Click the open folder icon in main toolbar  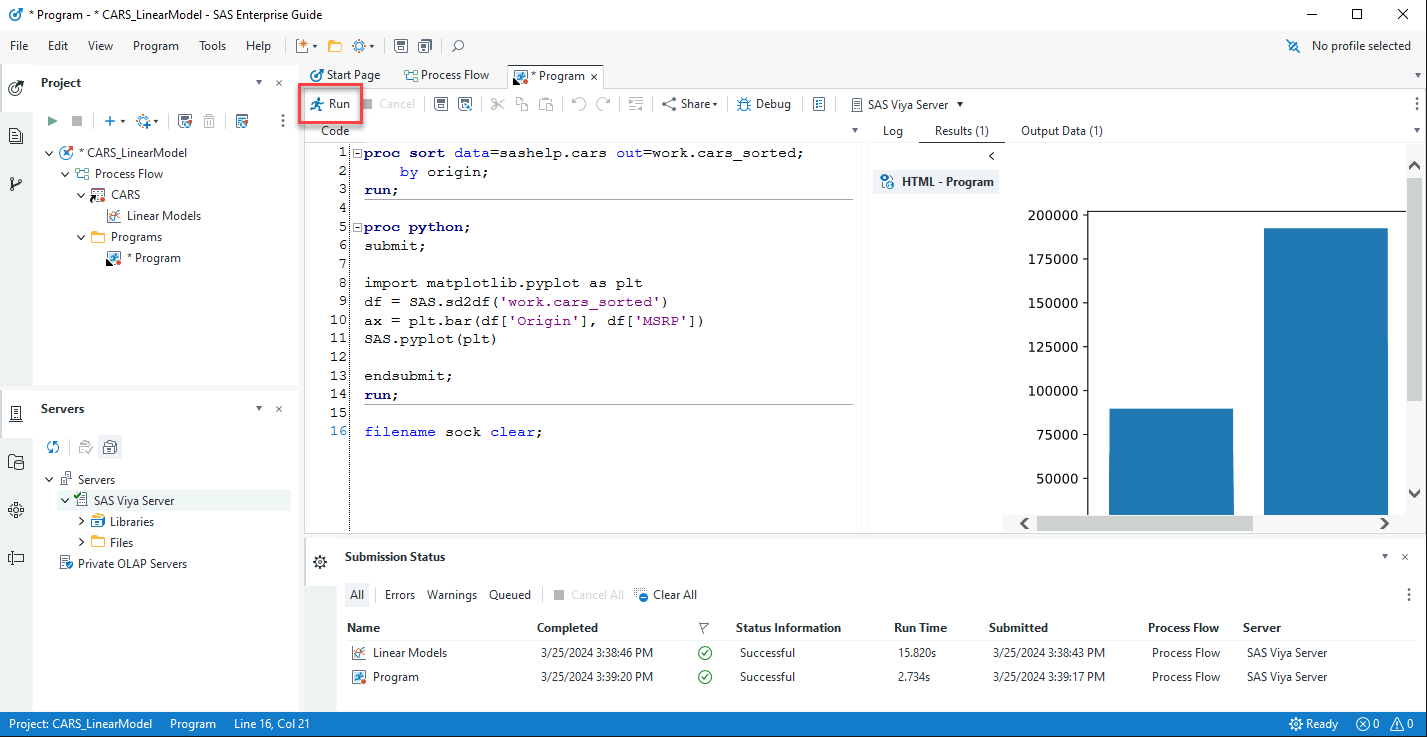click(335, 46)
